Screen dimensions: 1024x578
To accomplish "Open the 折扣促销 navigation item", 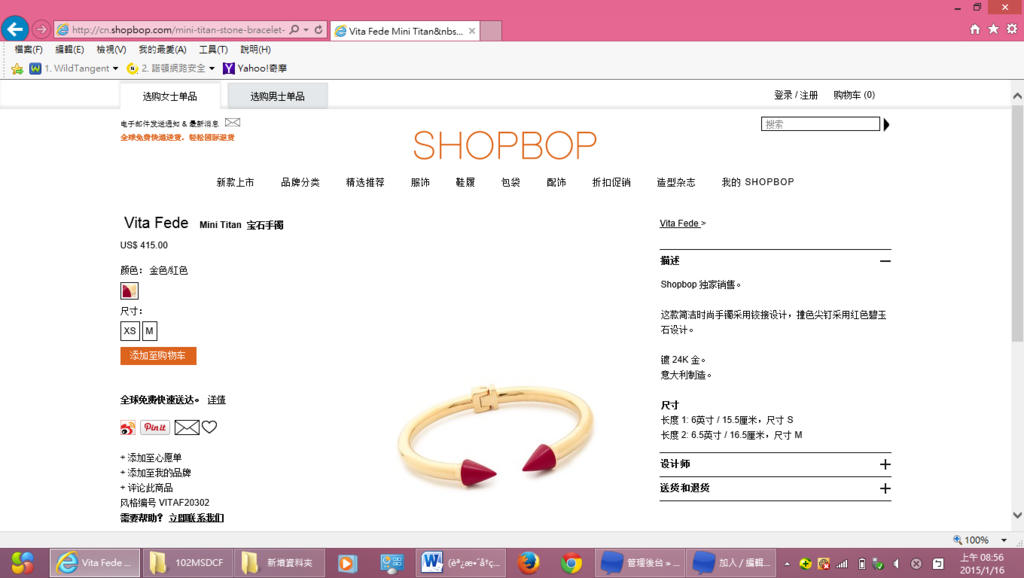I will [x=611, y=182].
